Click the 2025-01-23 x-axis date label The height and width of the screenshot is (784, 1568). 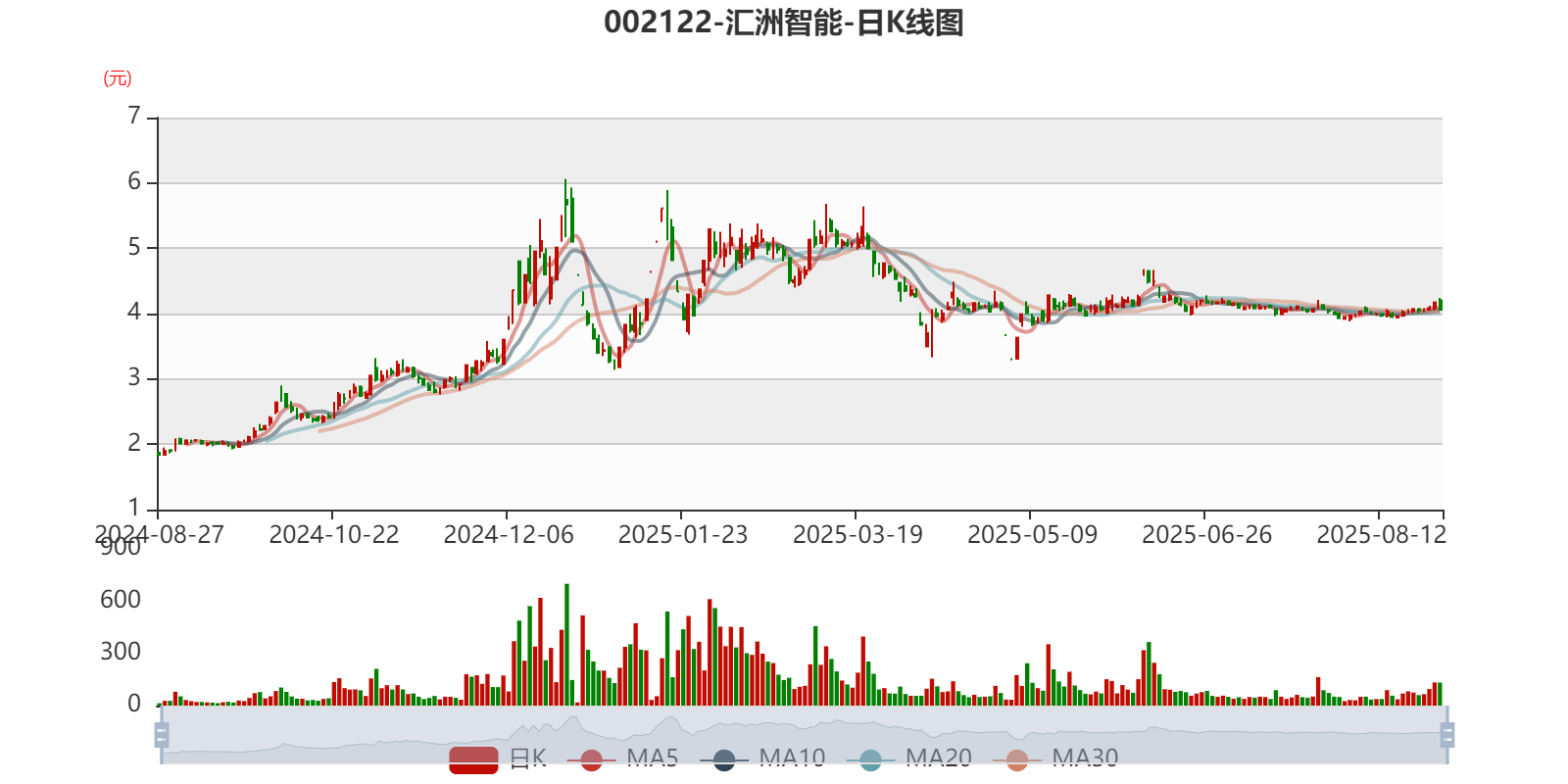[x=683, y=534]
